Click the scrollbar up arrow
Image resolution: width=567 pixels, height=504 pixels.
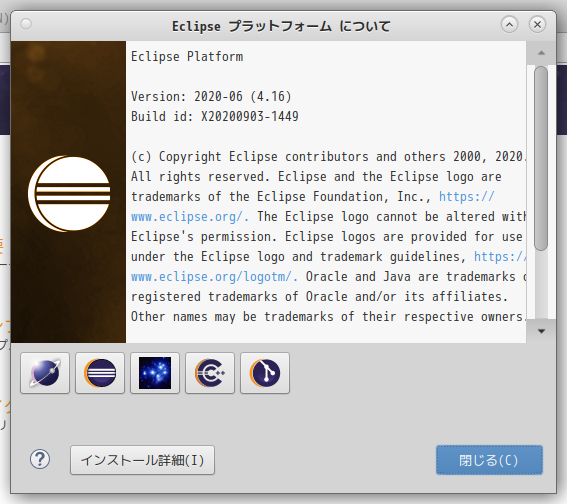tap(541, 53)
